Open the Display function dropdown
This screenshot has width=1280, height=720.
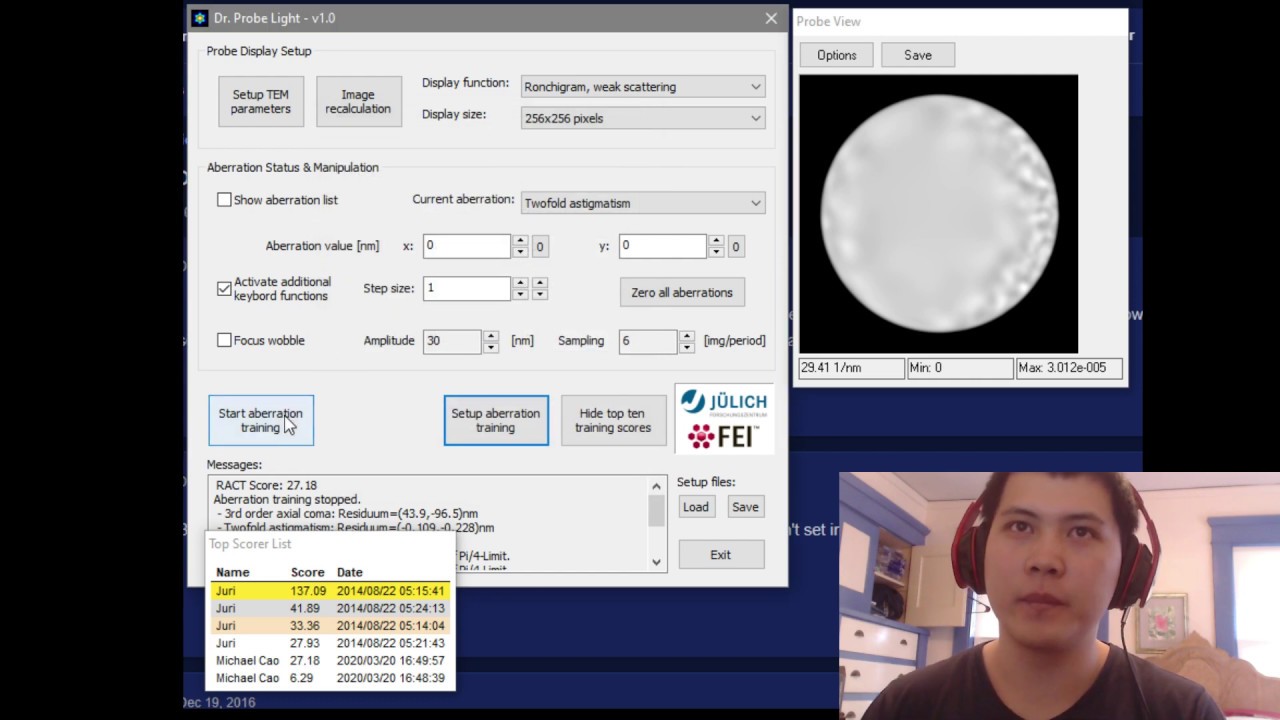[x=643, y=87]
